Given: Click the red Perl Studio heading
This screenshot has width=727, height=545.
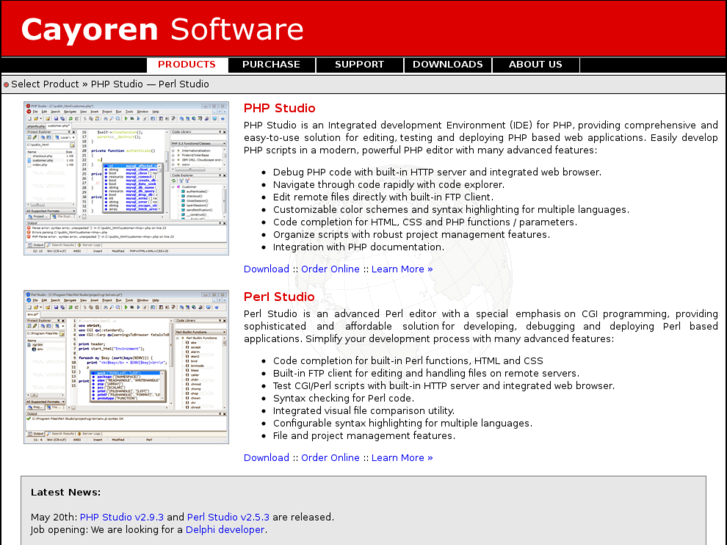Looking at the screenshot, I should (x=279, y=297).
